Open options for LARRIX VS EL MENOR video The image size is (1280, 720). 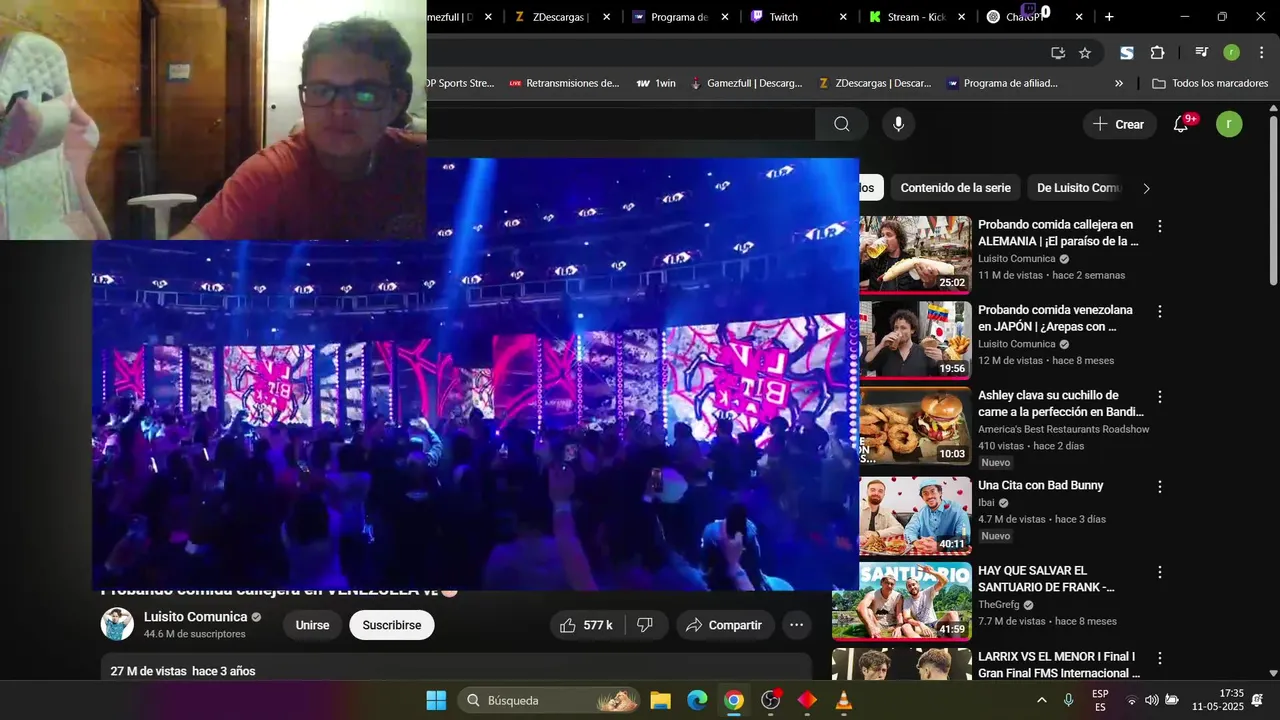click(x=1160, y=658)
